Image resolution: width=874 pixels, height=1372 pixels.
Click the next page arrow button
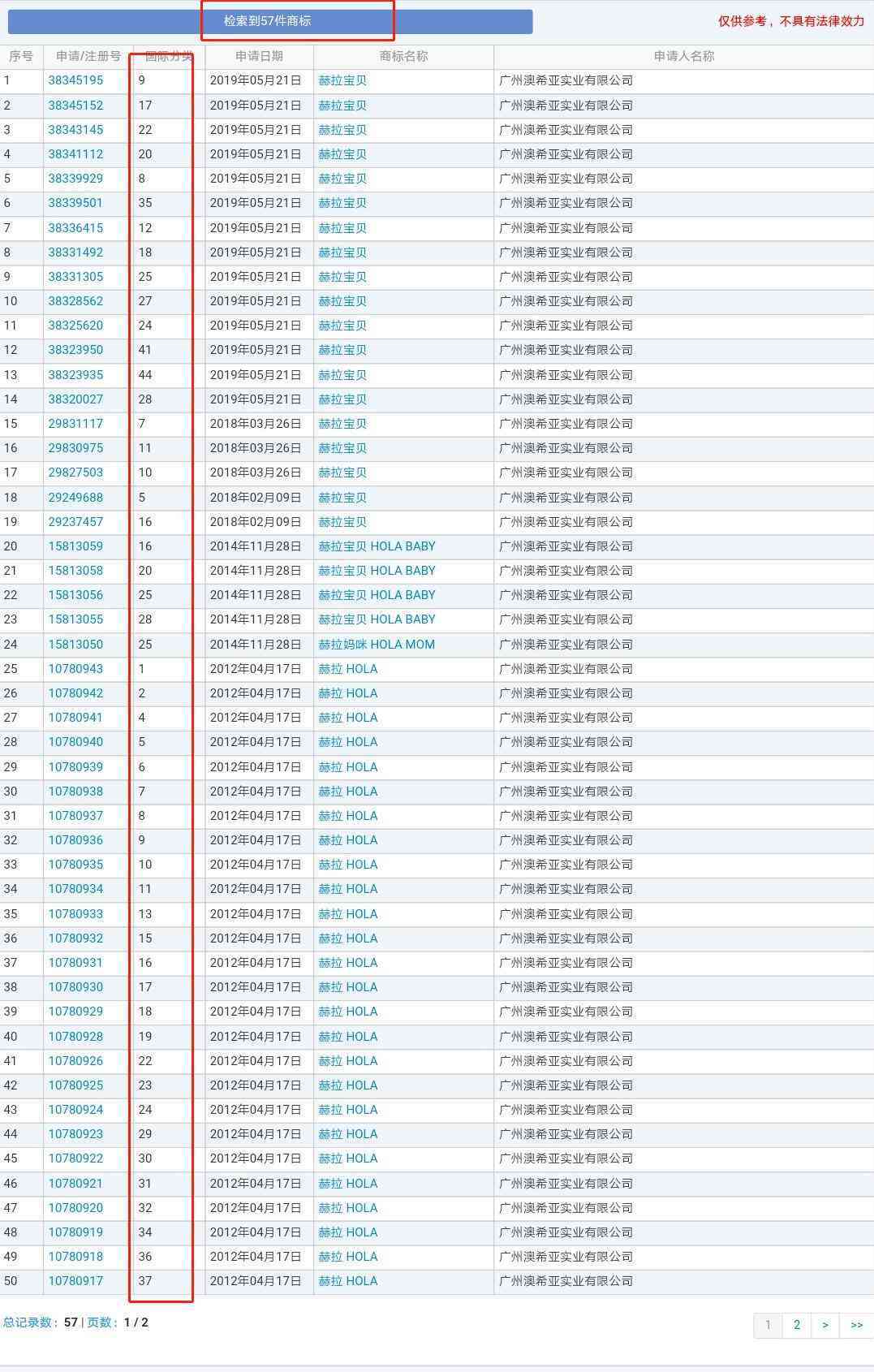[x=825, y=1325]
